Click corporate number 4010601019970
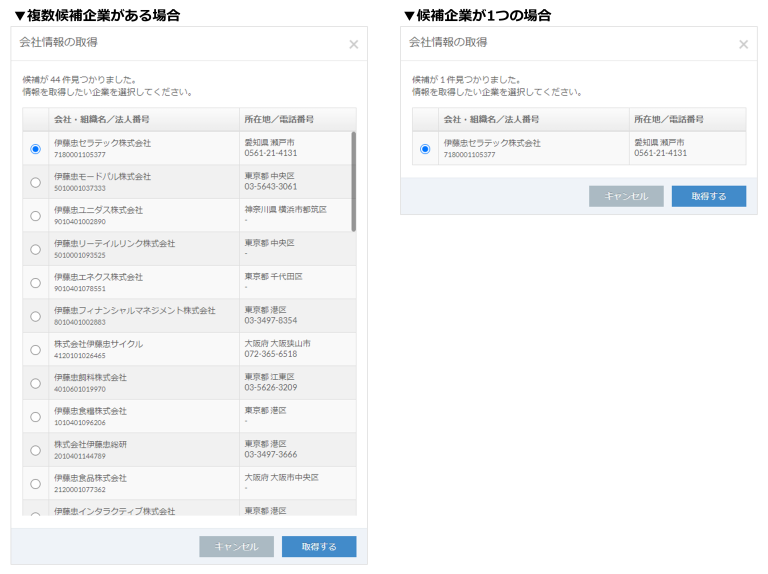The image size is (768, 574). tap(80, 389)
